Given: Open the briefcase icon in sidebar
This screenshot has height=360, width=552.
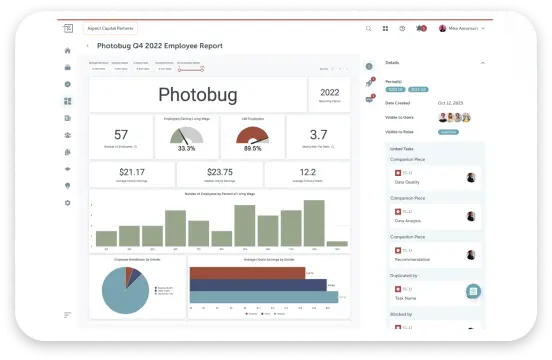Looking at the screenshot, I should 68,67.
